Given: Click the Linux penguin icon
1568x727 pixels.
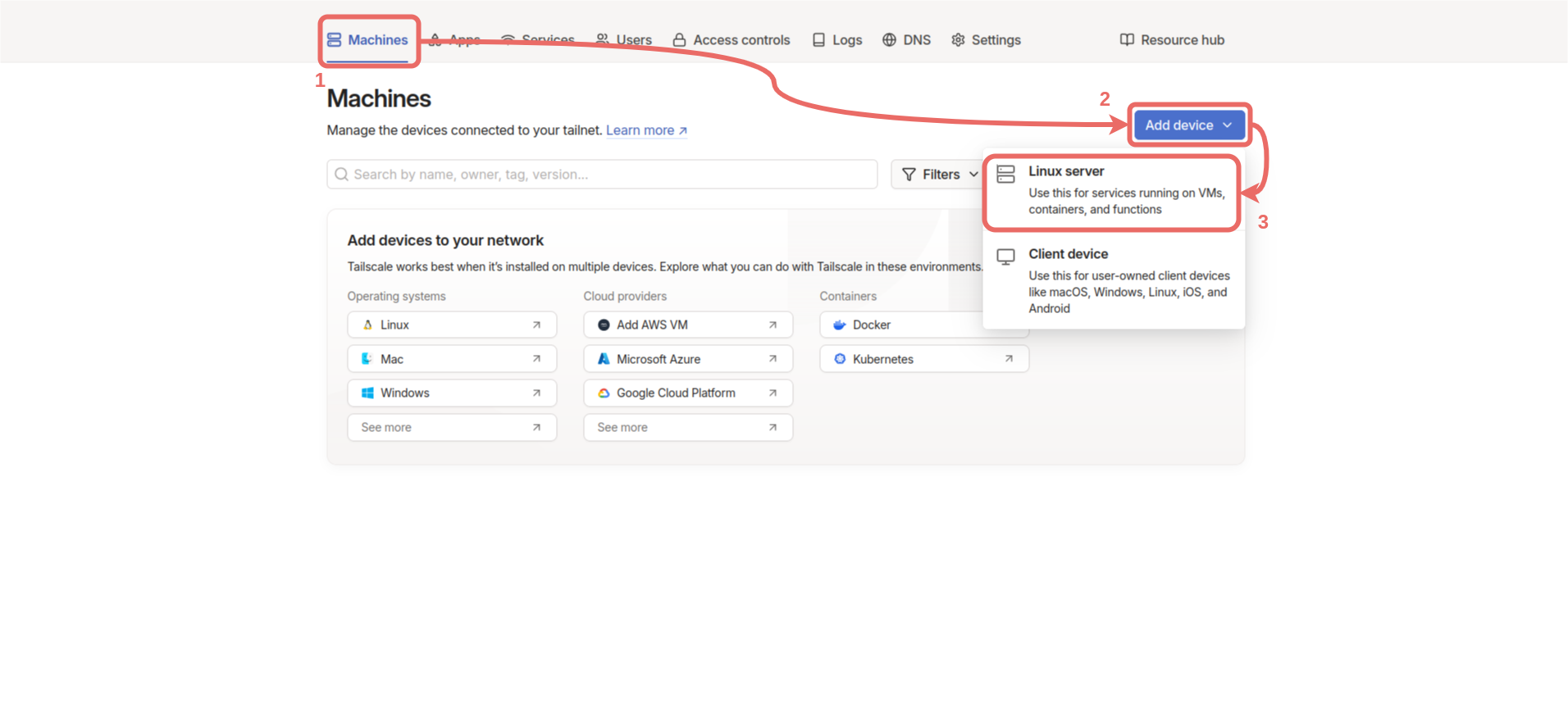Looking at the screenshot, I should tap(367, 325).
